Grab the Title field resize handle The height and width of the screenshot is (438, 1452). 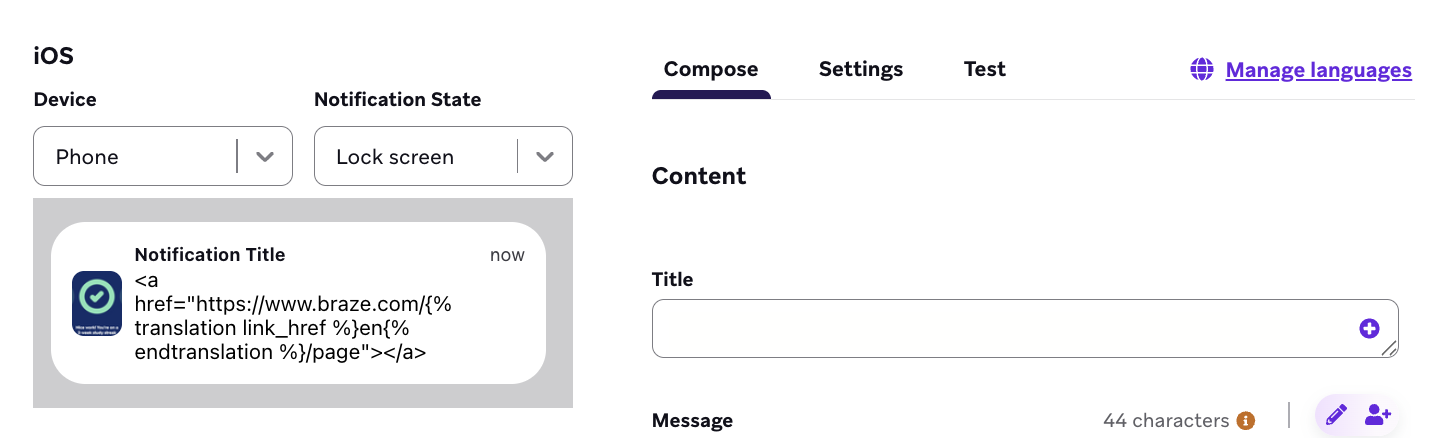(x=1389, y=348)
